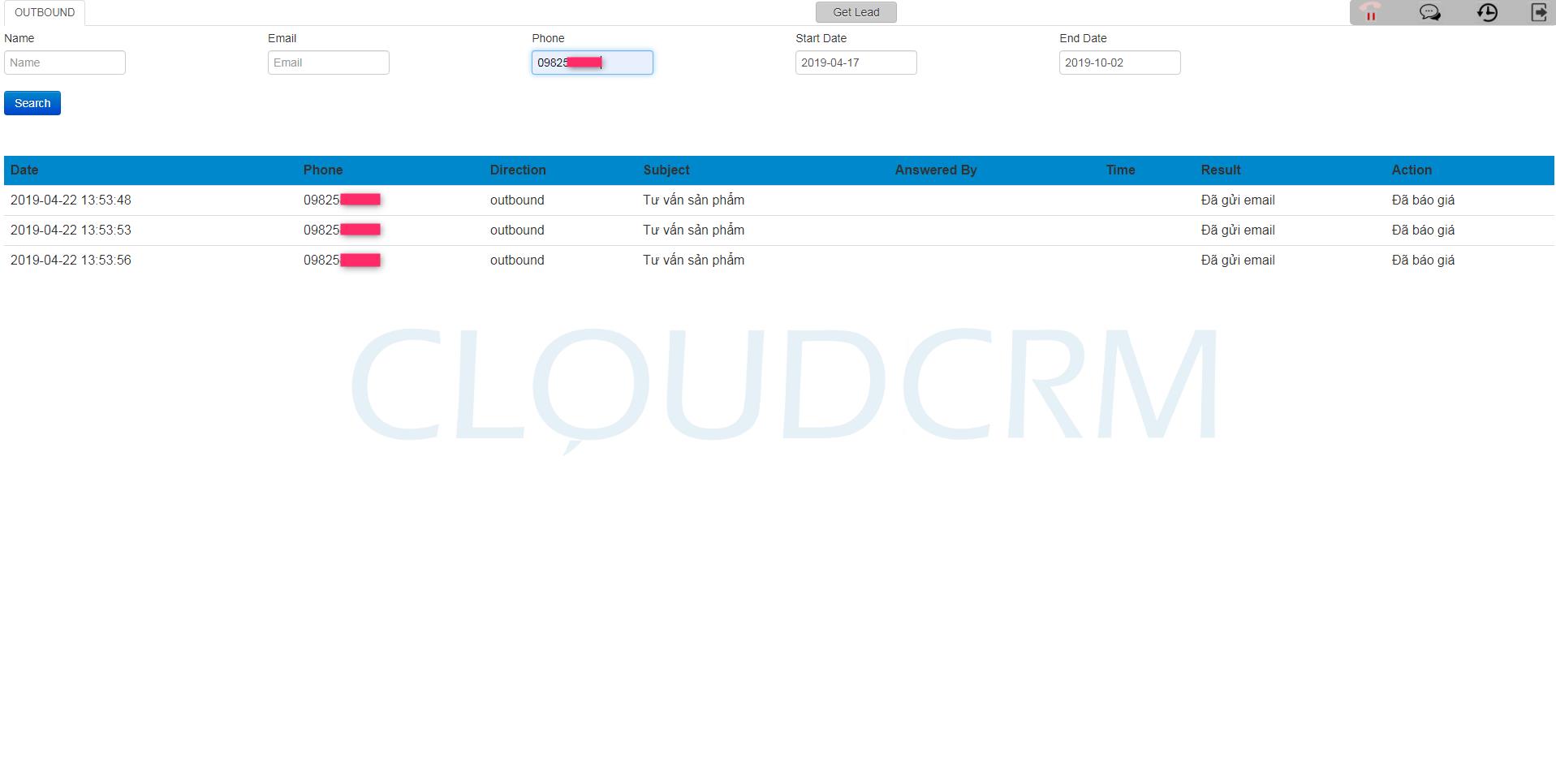Click 'Đã báo giá' in 13:53:56 row
The width and height of the screenshot is (1556, 784).
1423,260
